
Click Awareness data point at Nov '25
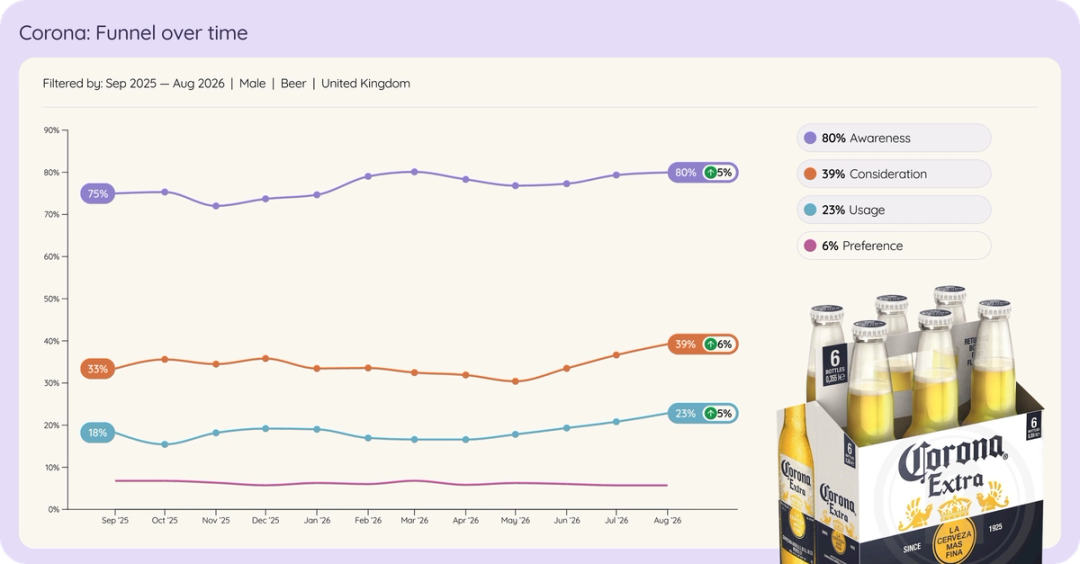click(x=216, y=206)
